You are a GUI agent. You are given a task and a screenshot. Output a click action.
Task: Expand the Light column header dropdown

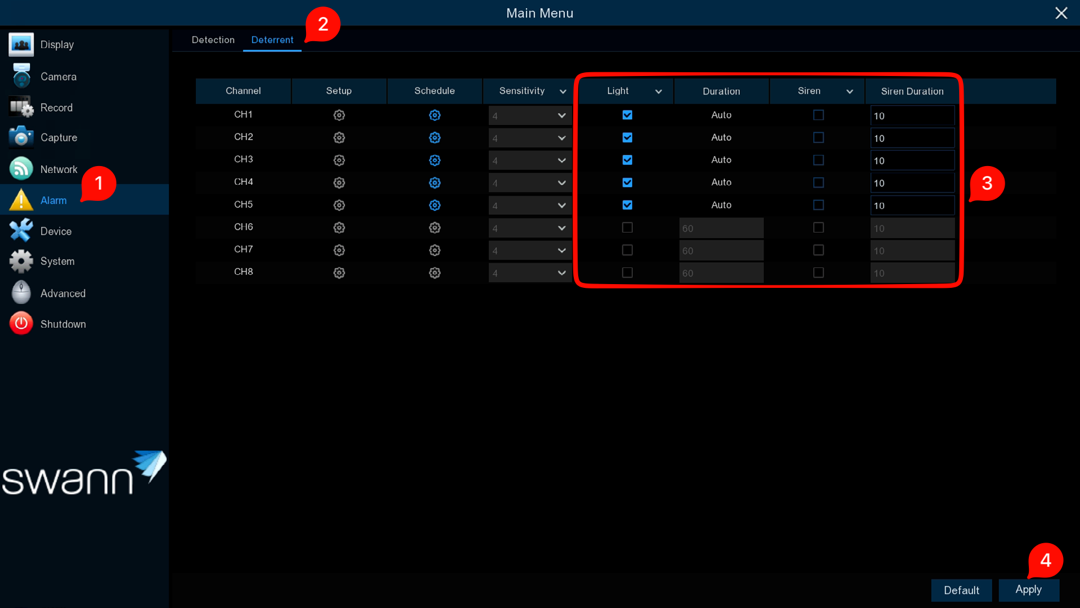[x=658, y=91]
